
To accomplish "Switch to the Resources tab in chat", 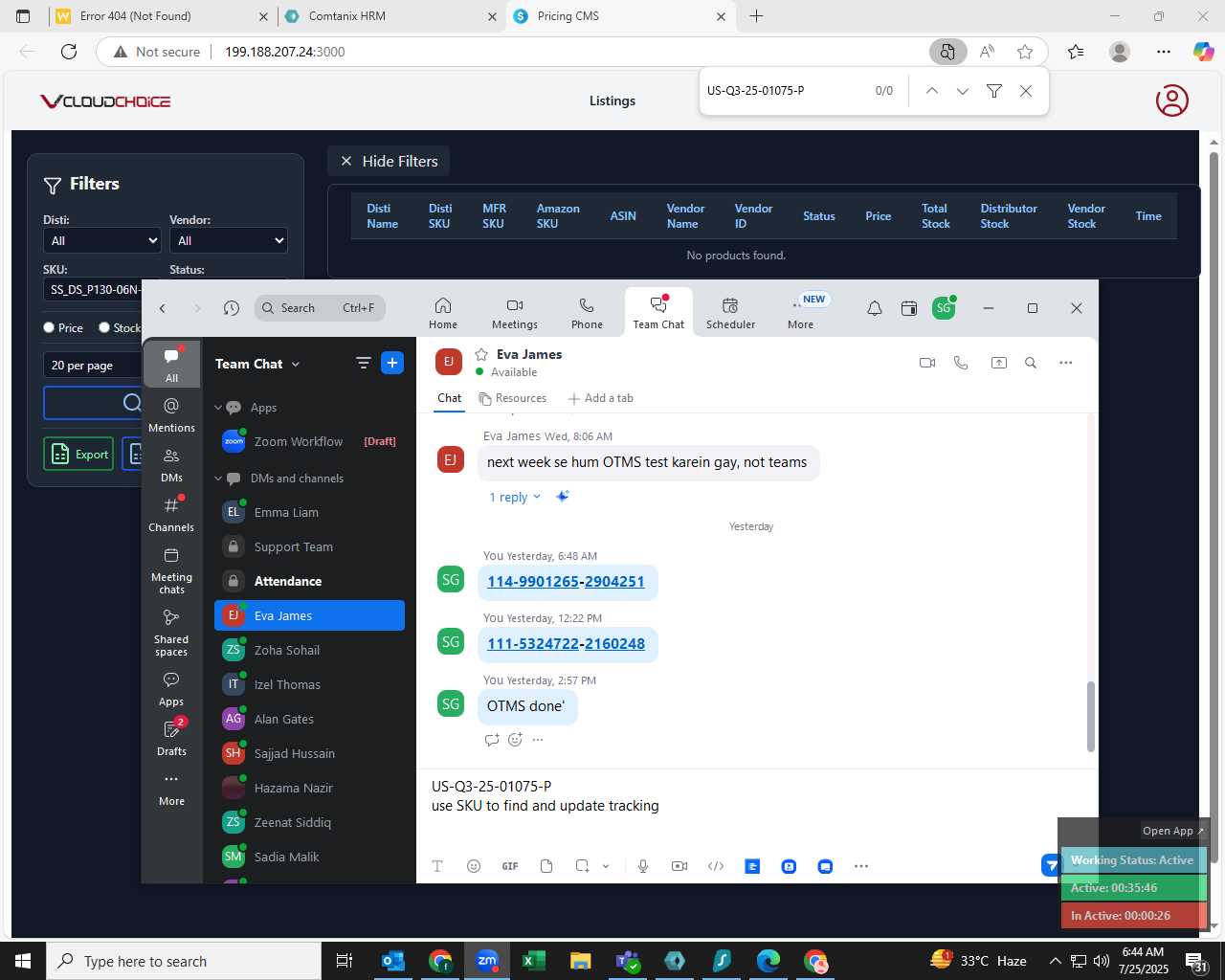I will [x=513, y=398].
